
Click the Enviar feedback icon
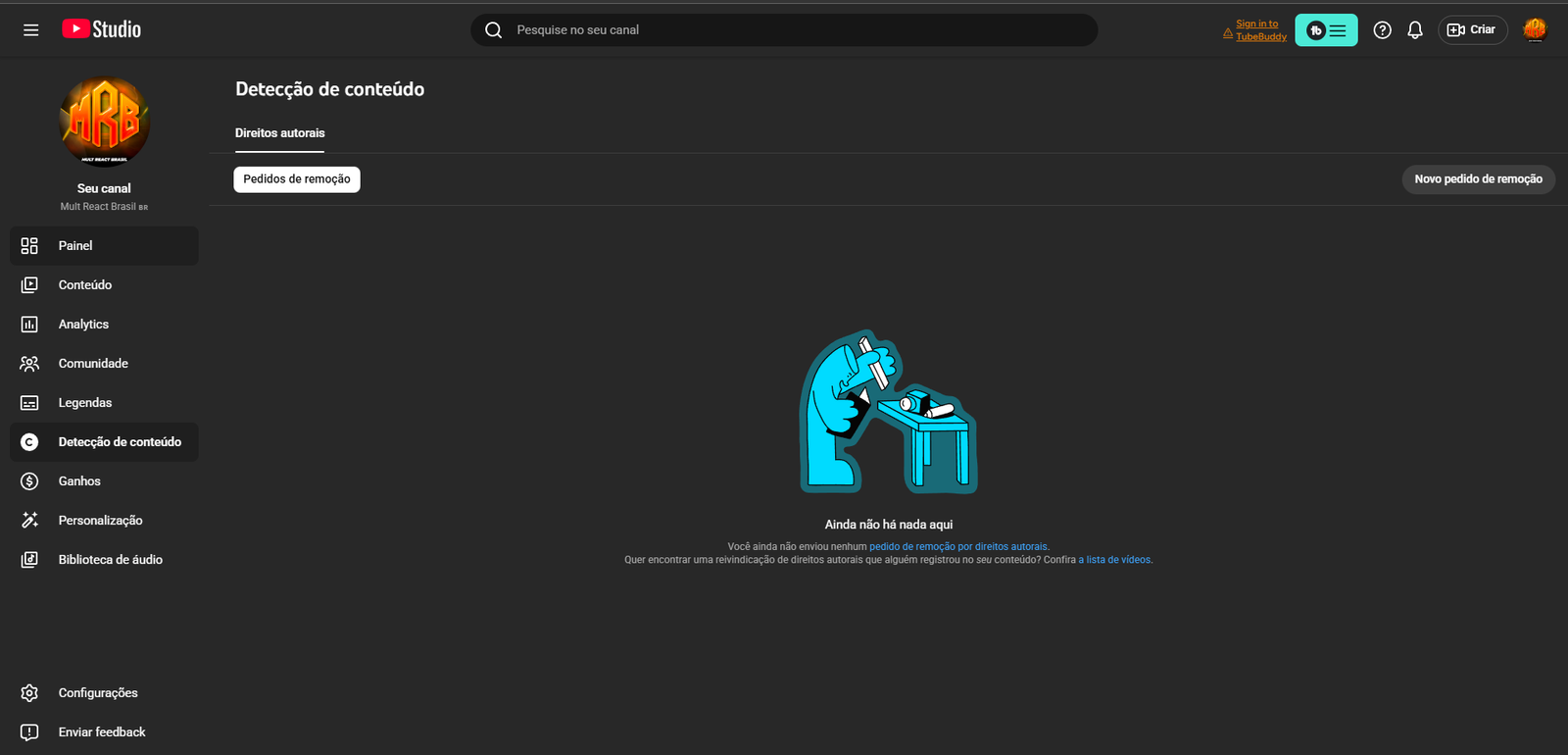pos(29,732)
